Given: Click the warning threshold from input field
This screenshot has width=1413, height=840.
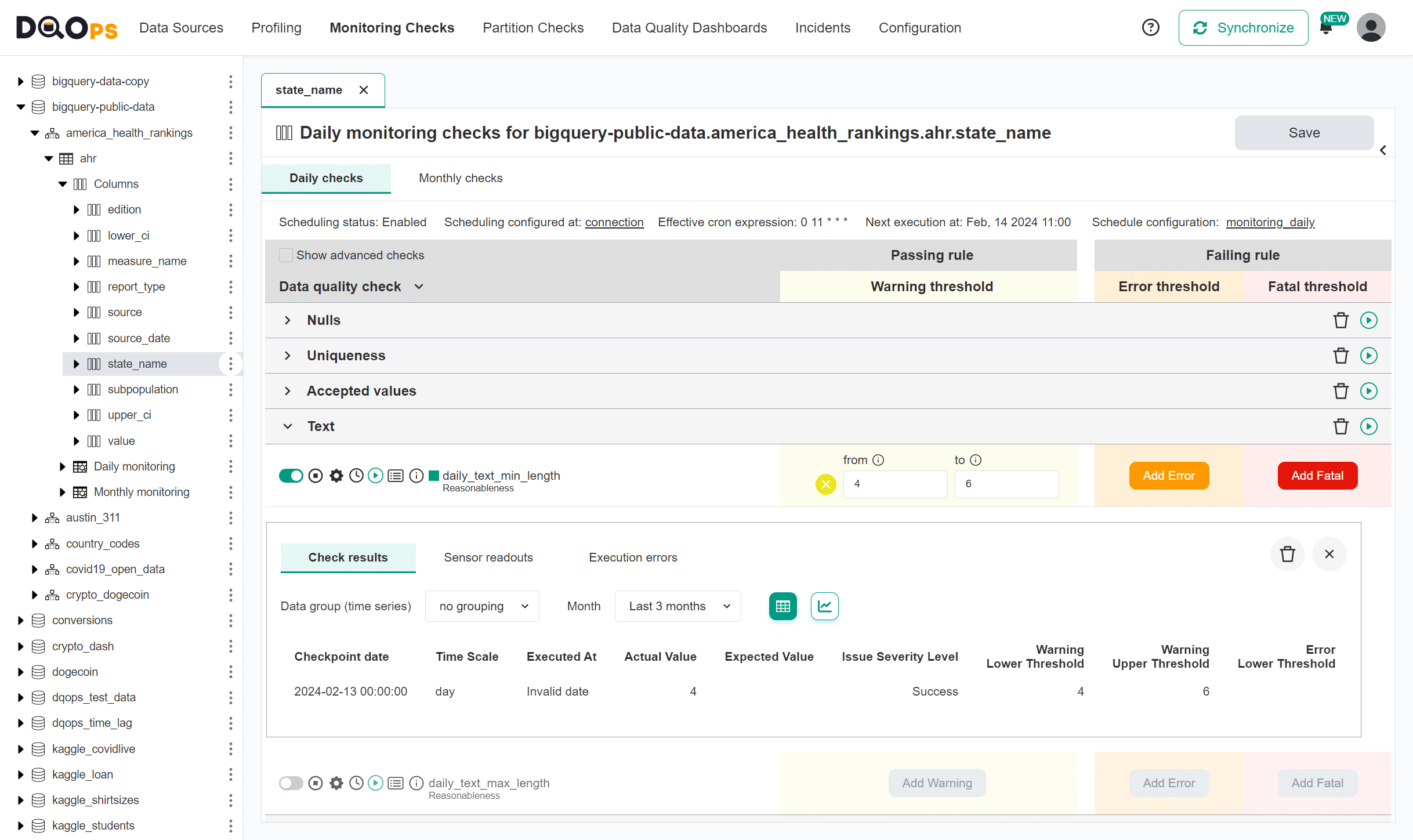Looking at the screenshot, I should point(895,484).
